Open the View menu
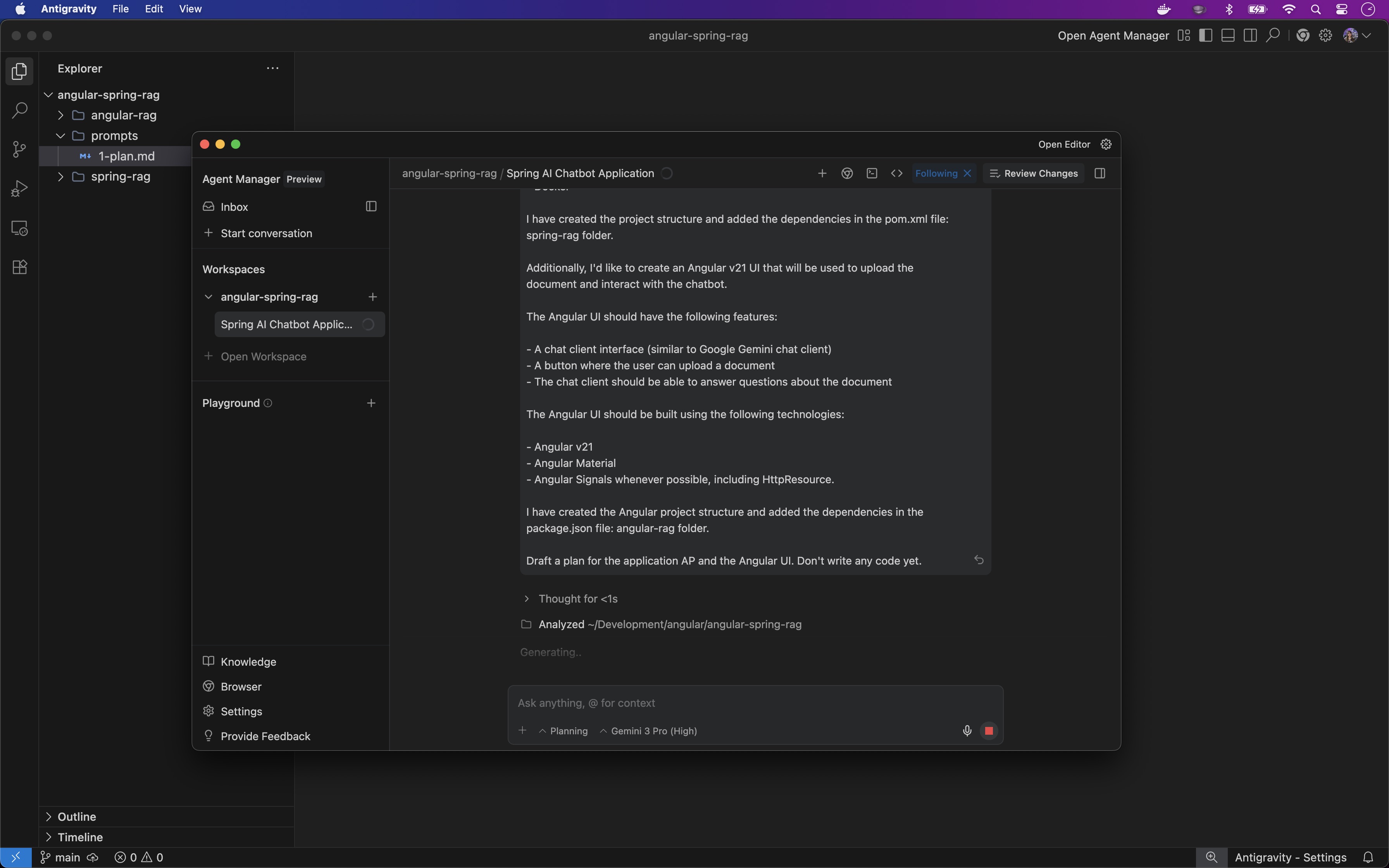Viewport: 1389px width, 868px height. (190, 9)
